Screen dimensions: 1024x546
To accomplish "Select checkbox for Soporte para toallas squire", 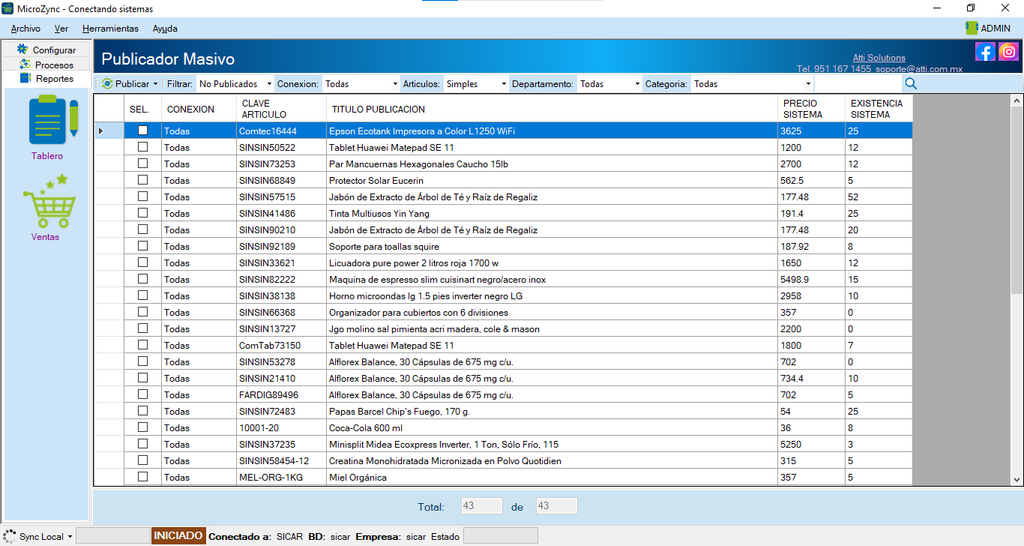I will point(142,246).
